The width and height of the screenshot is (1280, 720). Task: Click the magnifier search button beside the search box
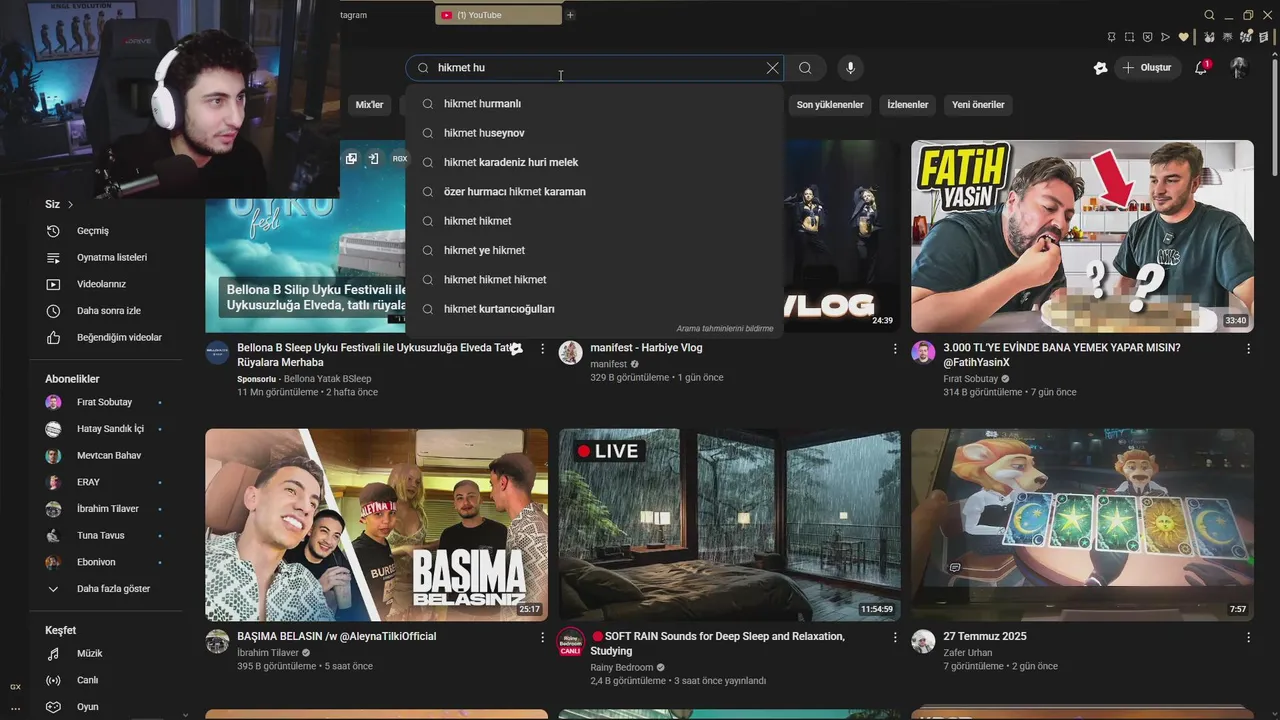click(x=805, y=68)
